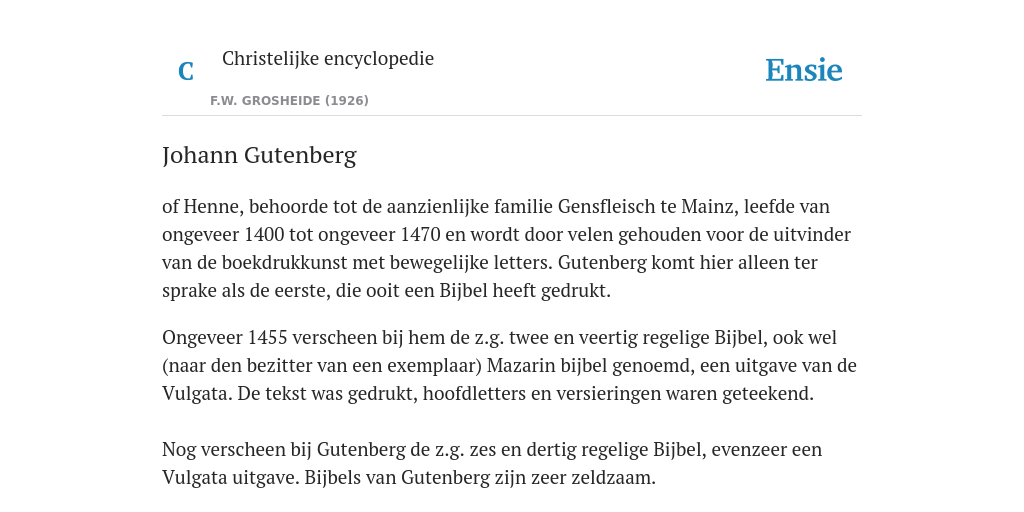Open the Ensie logo homepage link

click(804, 71)
